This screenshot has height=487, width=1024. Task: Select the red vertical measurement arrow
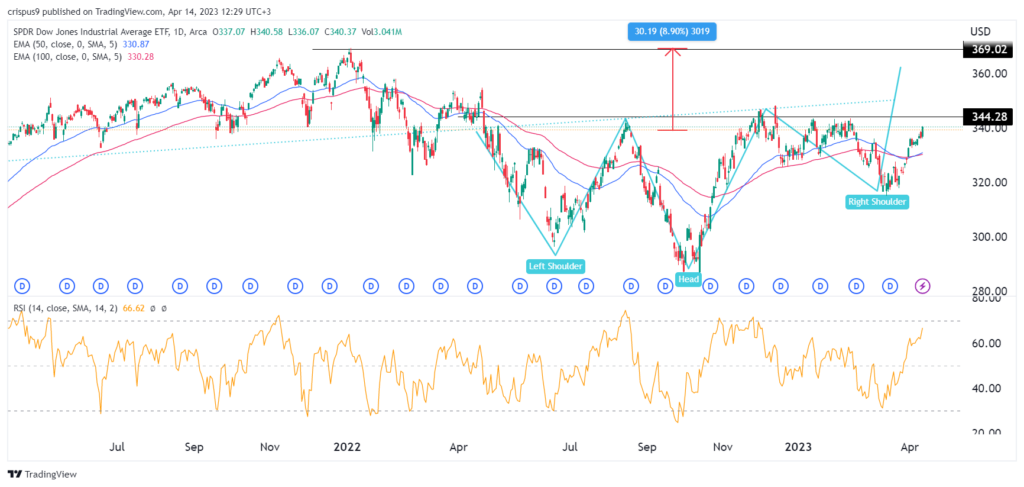coord(672,89)
